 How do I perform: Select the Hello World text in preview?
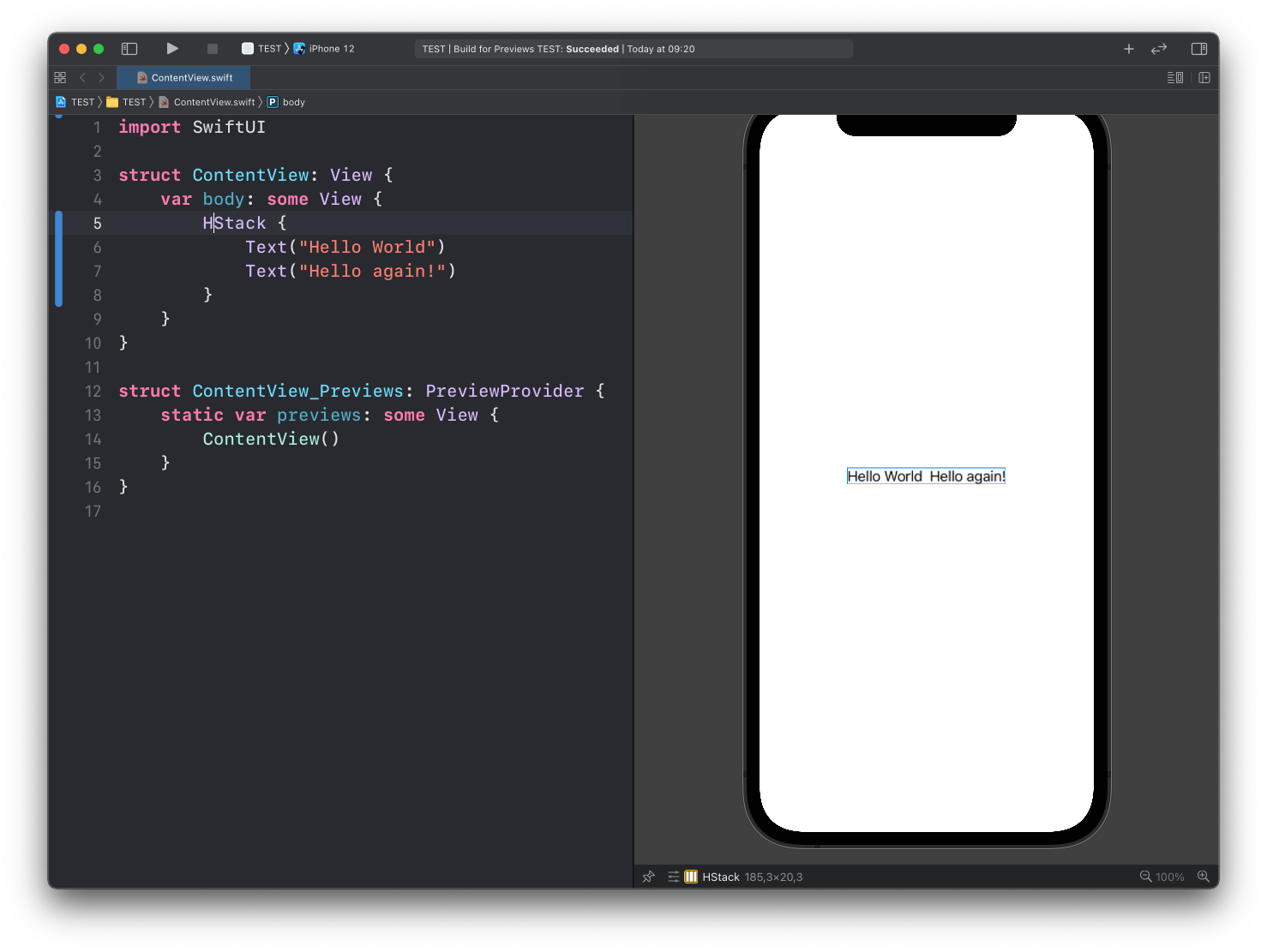coord(884,476)
